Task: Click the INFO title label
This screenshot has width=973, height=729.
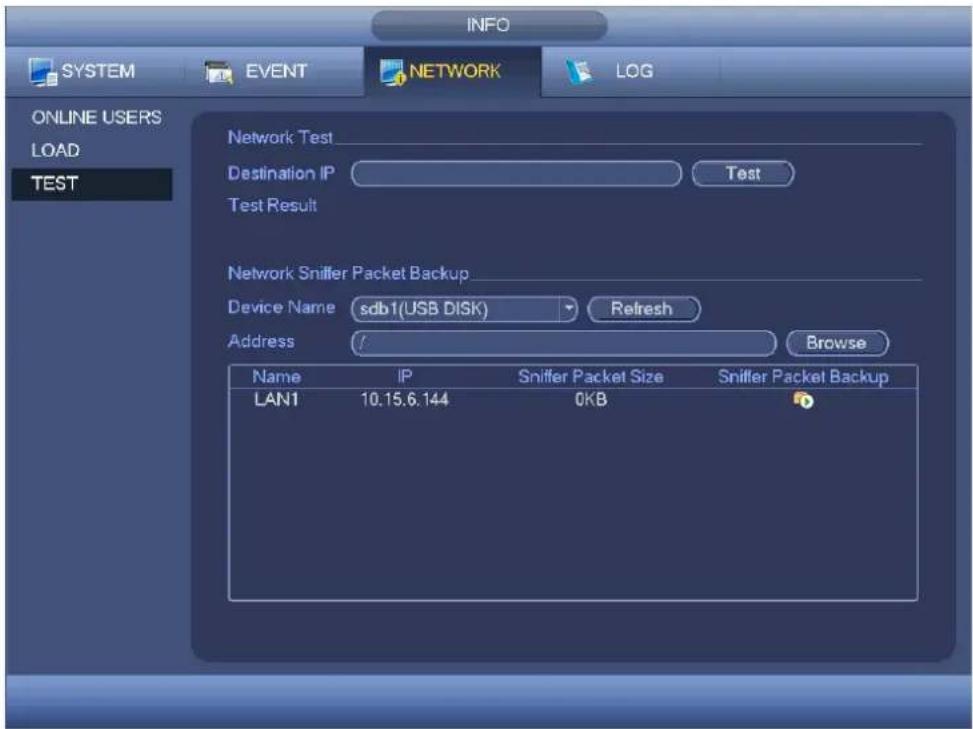Action: point(488,25)
